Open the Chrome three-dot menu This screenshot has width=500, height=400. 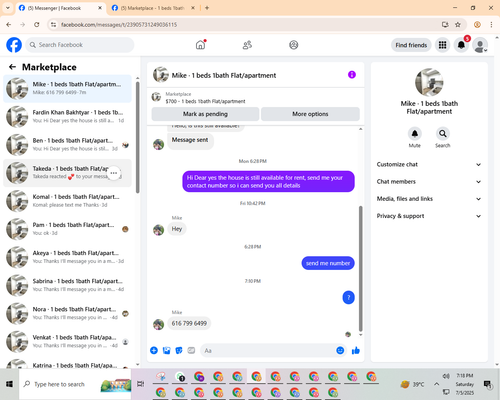(x=491, y=24)
